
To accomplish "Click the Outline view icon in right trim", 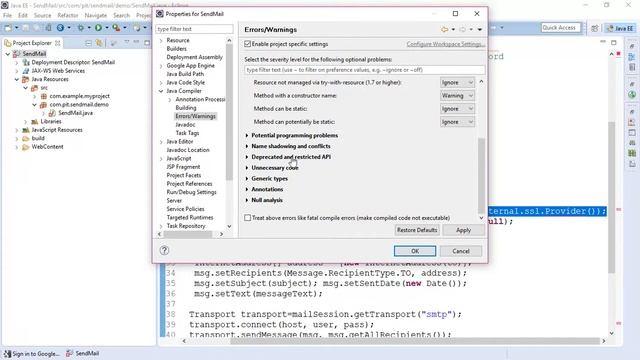I will [x=632, y=57].
